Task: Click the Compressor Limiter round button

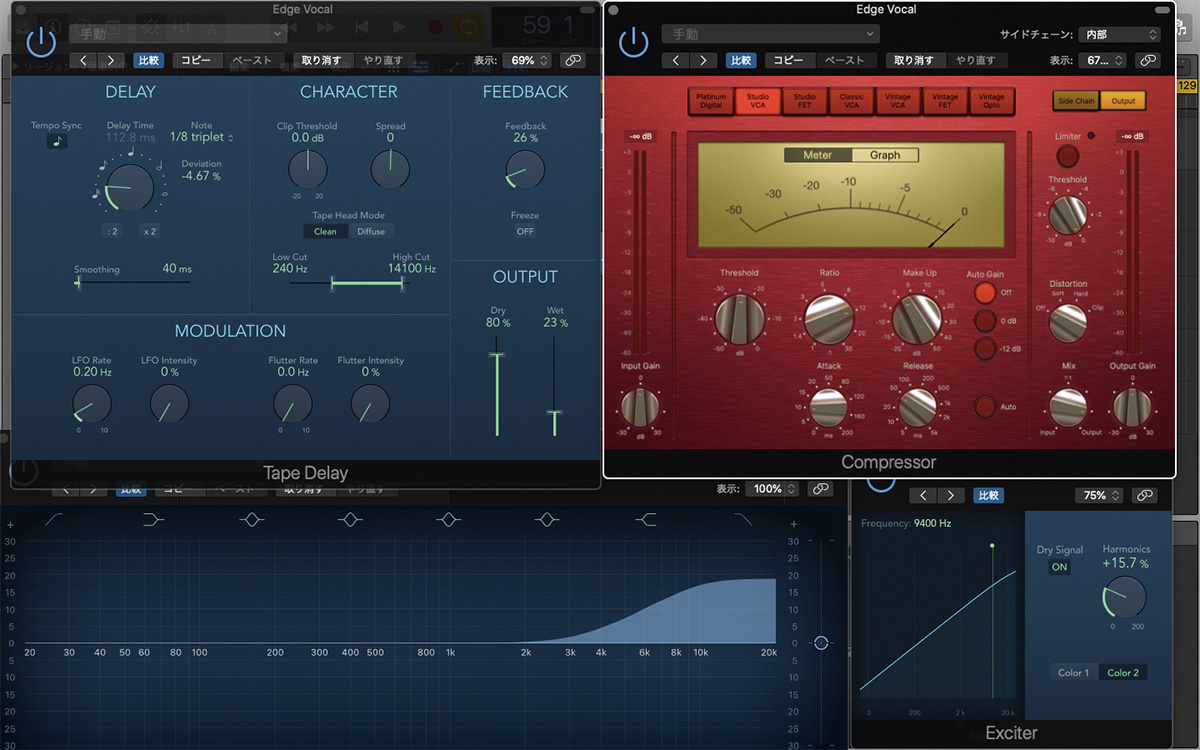Action: pos(1068,156)
